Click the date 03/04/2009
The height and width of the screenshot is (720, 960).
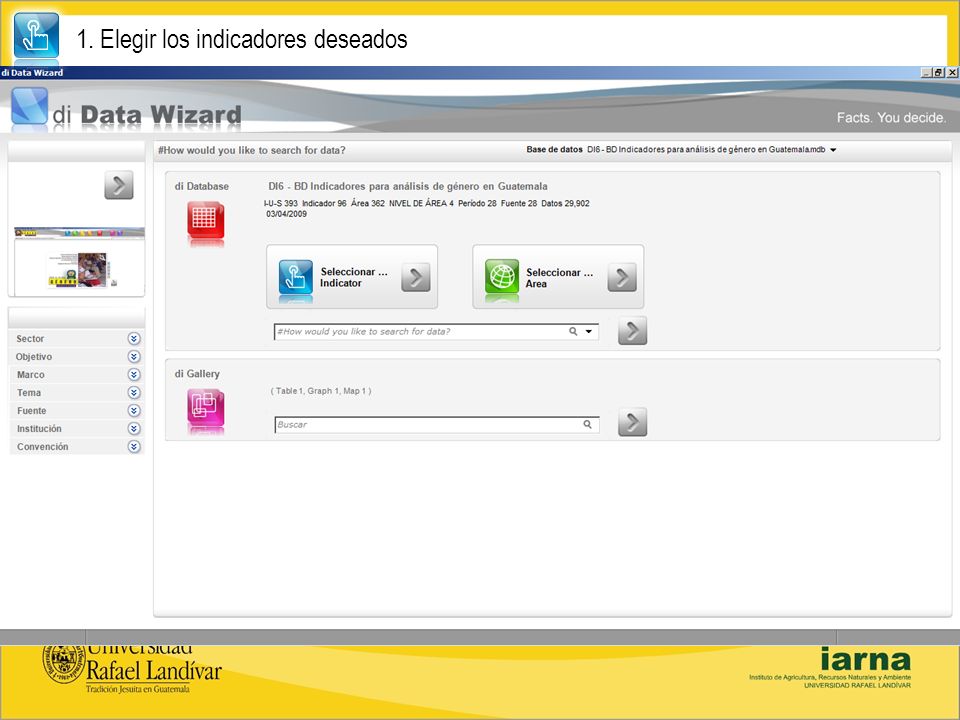point(287,214)
